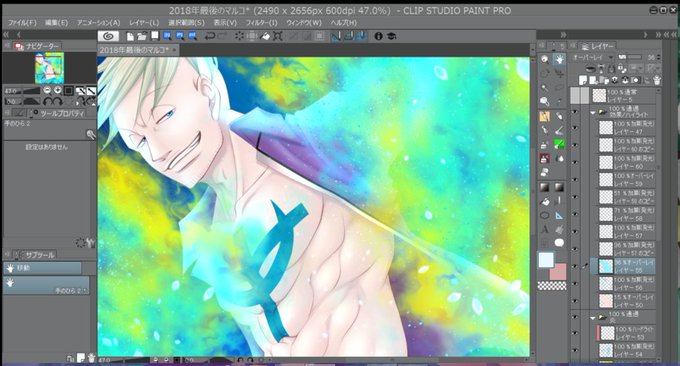Select the Text tool marked A
This screenshot has width=680, height=366.
coord(545,229)
